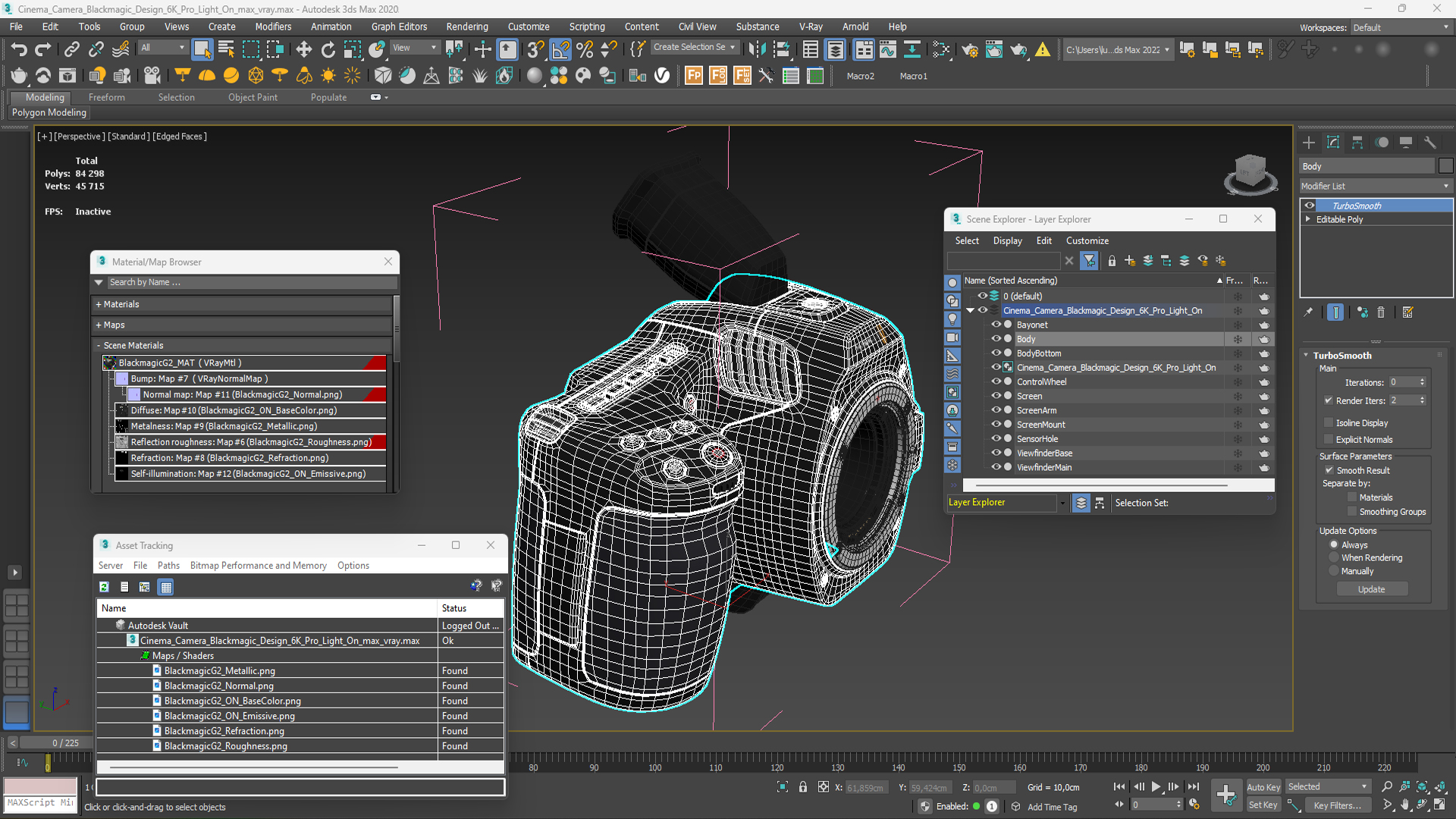1456x819 pixels.
Task: Toggle TurboSmooth modifier eye icon in stack
Action: point(1310,206)
